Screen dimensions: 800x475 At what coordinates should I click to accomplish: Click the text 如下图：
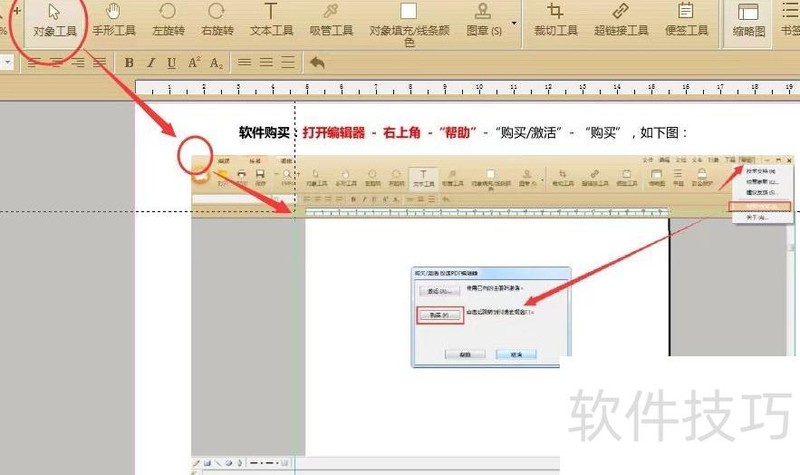pos(663,133)
